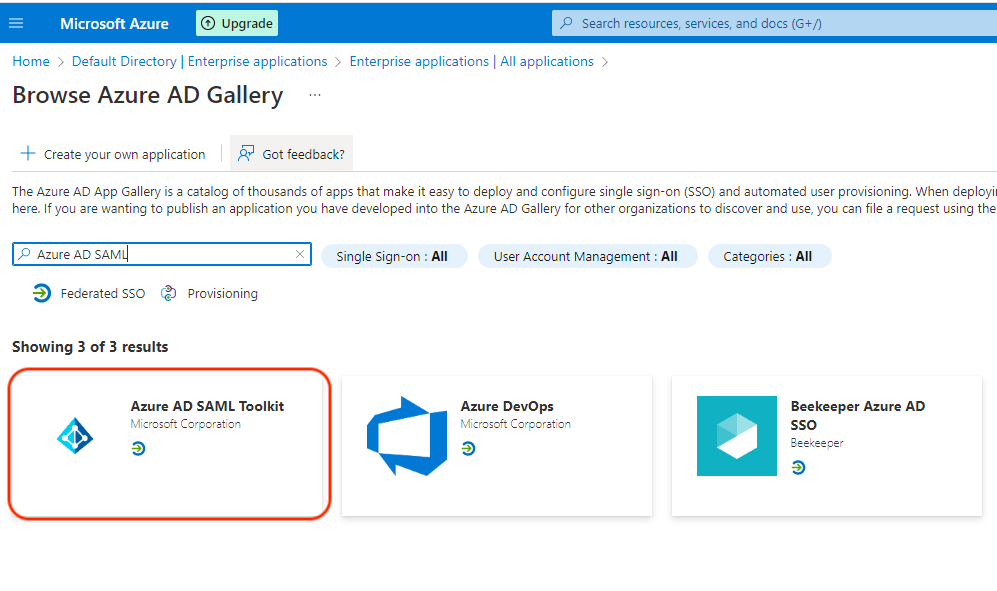Click the Upgrade button

[237, 23]
